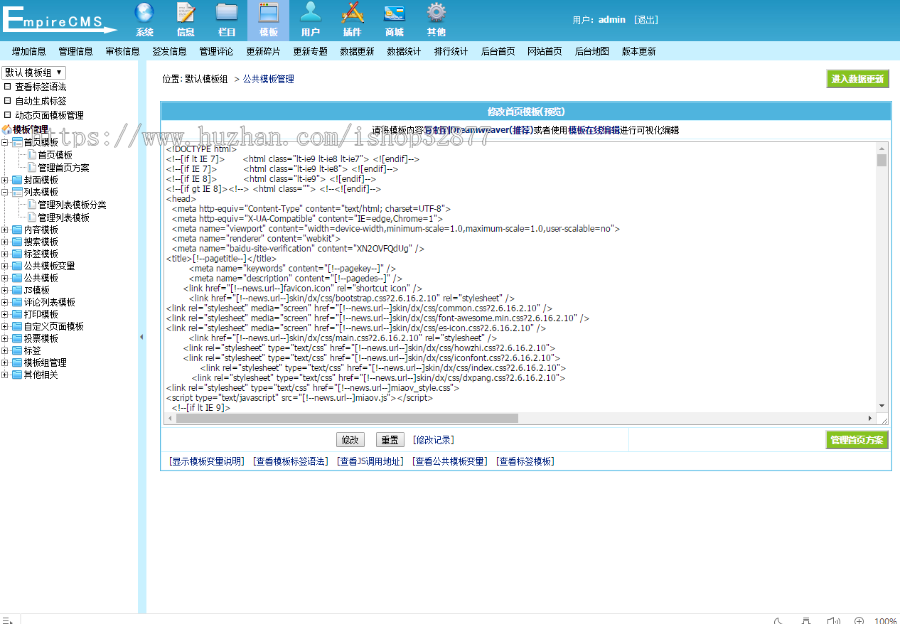Click the green 进入数据更新 button

pyautogui.click(x=858, y=79)
